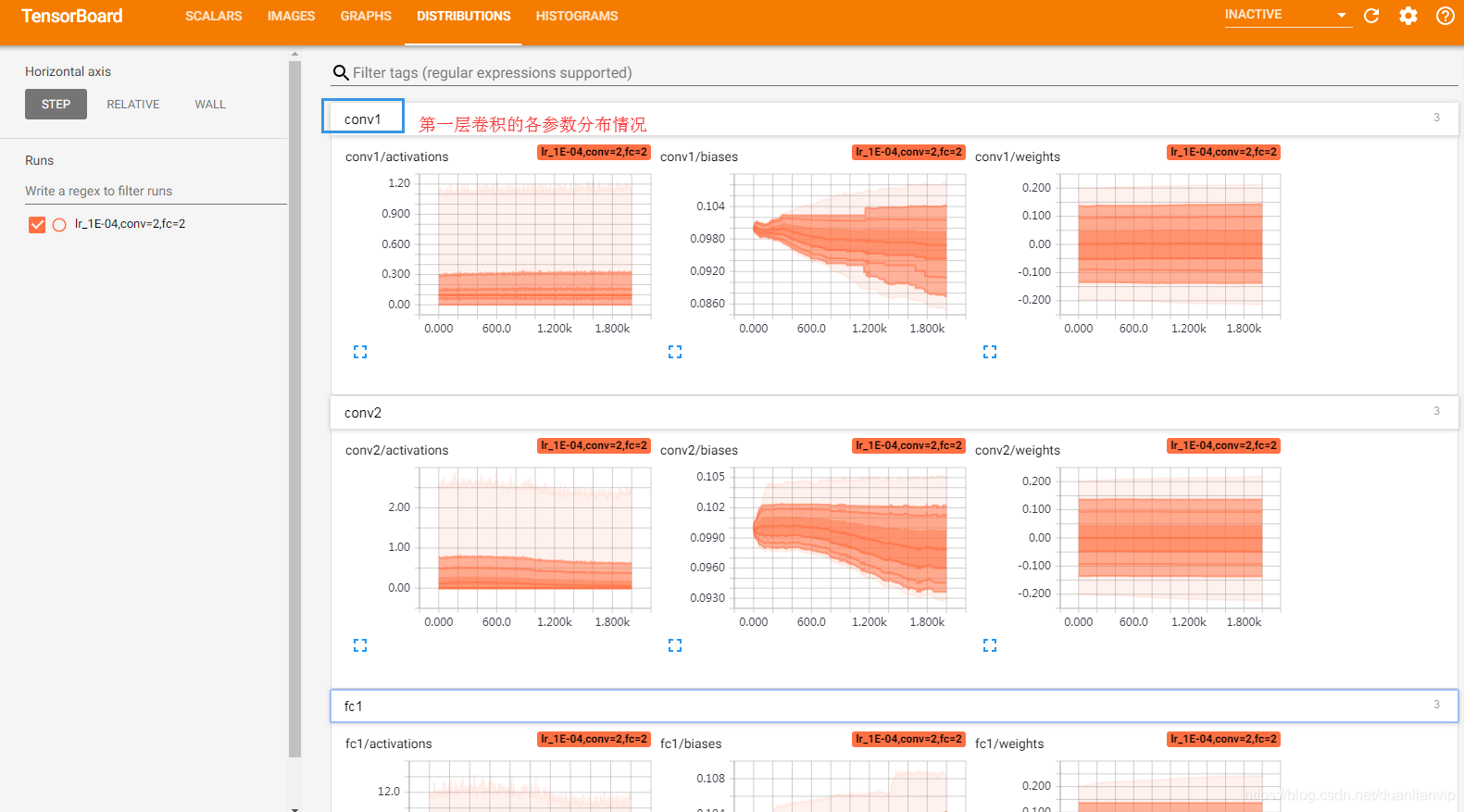Expand conv2/activations chart to full size
The image size is (1464, 812).
[360, 645]
